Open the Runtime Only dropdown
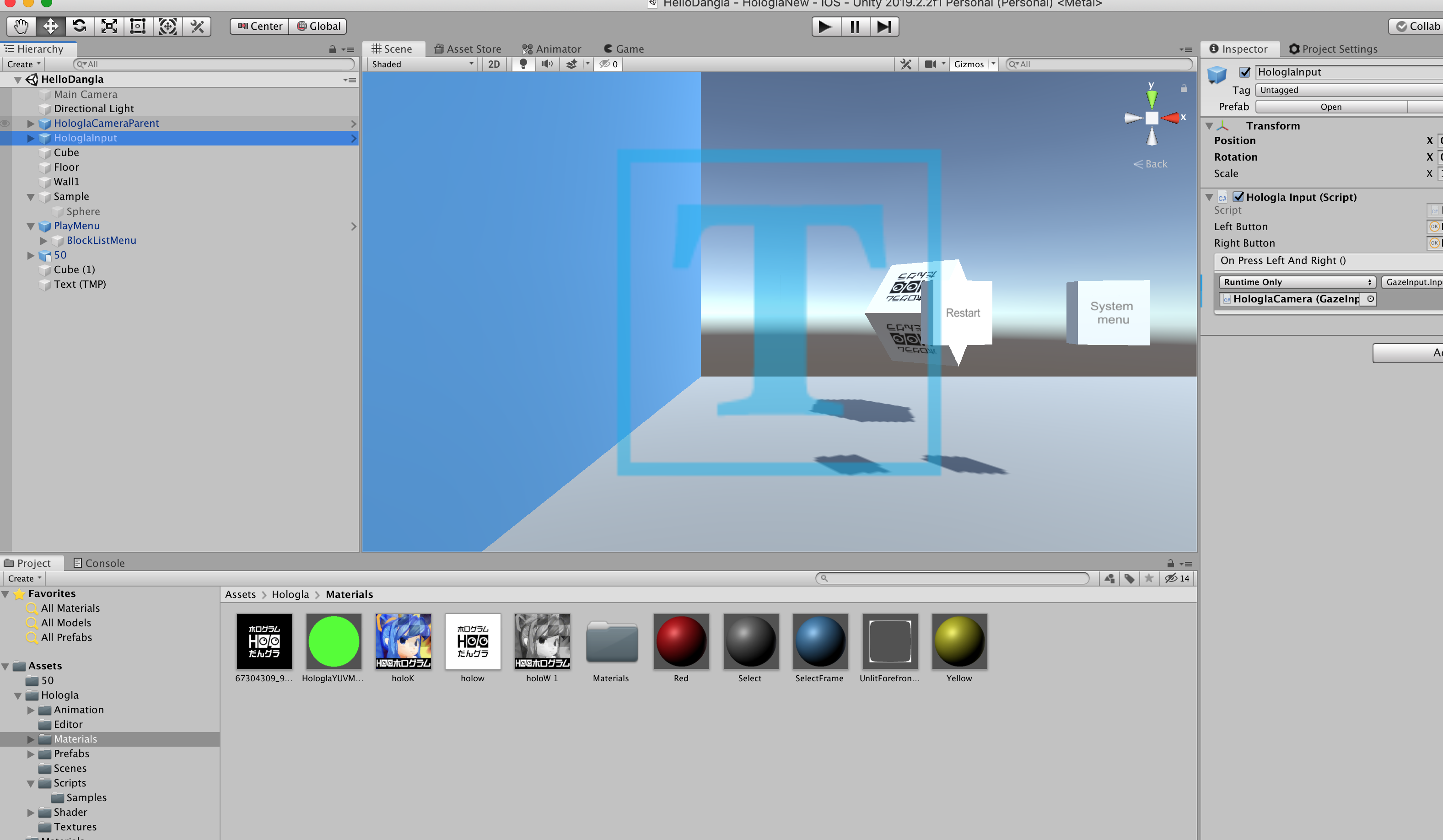 tap(1297, 282)
